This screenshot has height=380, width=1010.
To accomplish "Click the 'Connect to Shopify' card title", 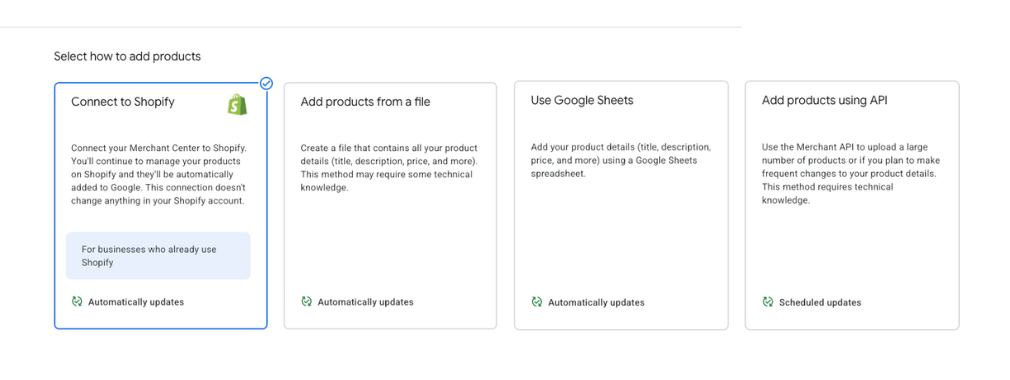I will tap(123, 102).
